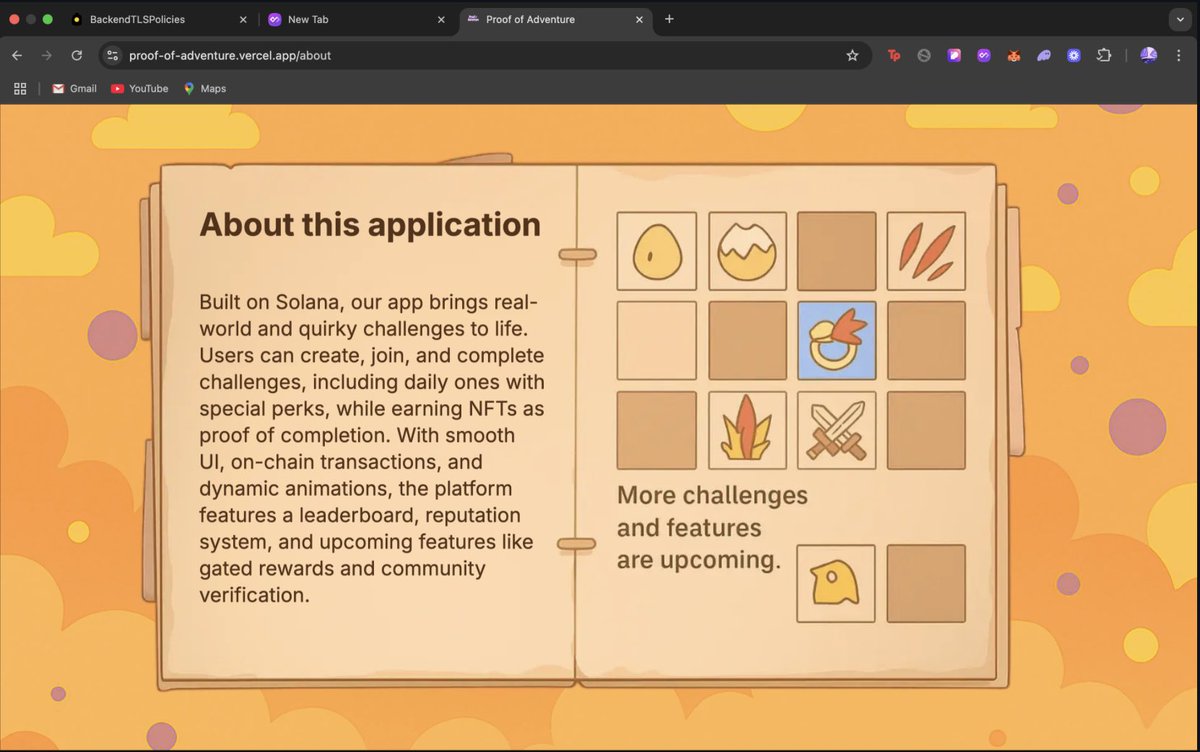Click the yellow bird head tile
This screenshot has width=1200, height=752.
coord(836,583)
